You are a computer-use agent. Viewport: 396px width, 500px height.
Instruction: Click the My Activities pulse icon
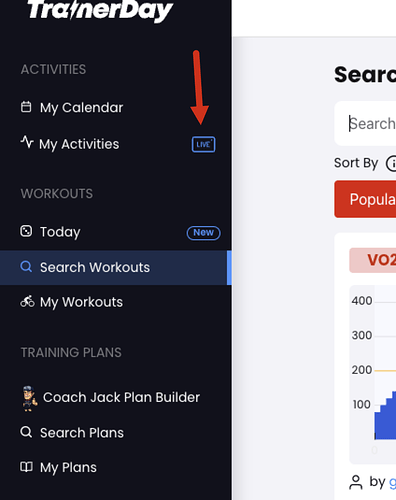point(27,142)
